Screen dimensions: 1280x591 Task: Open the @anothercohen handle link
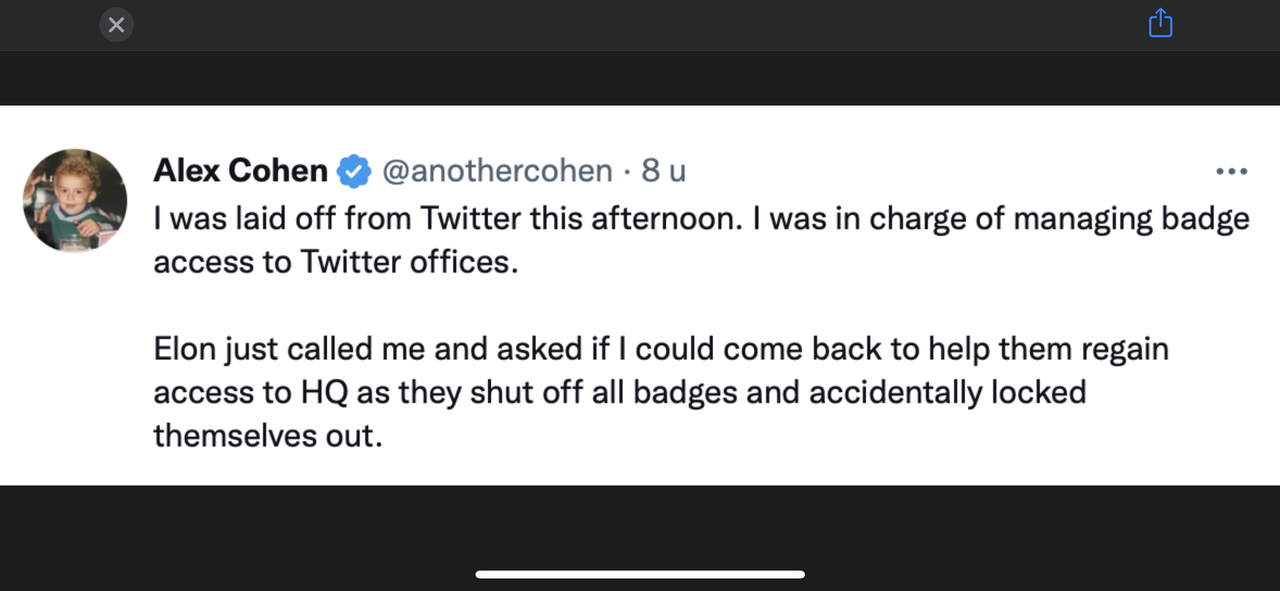[497, 171]
